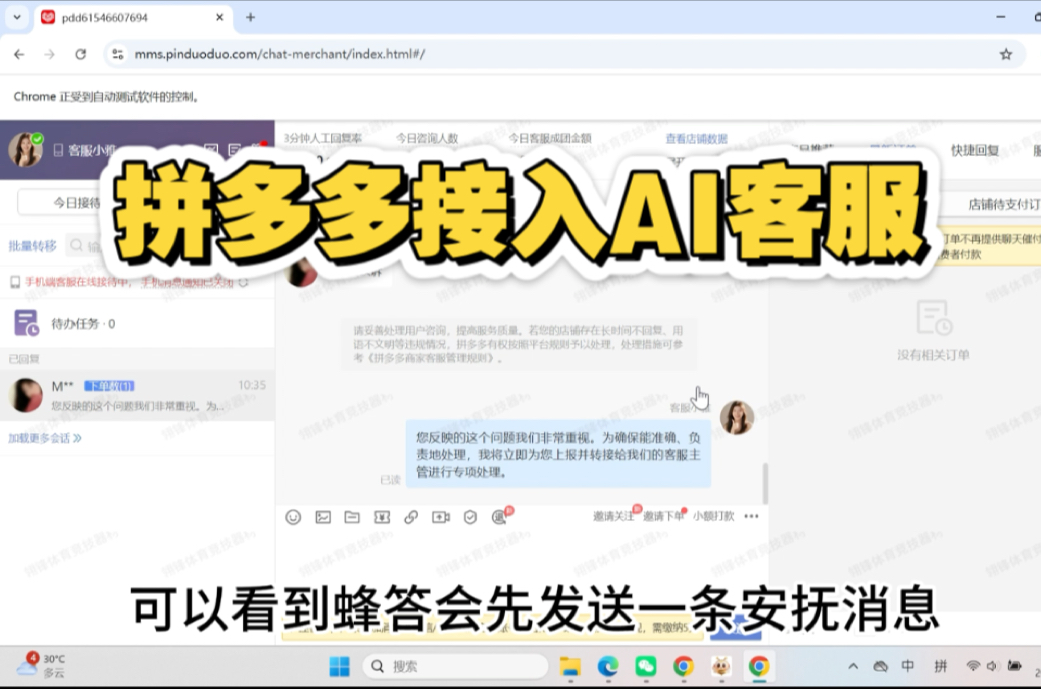Click the M** customer avatar in conversation list

click(27, 396)
